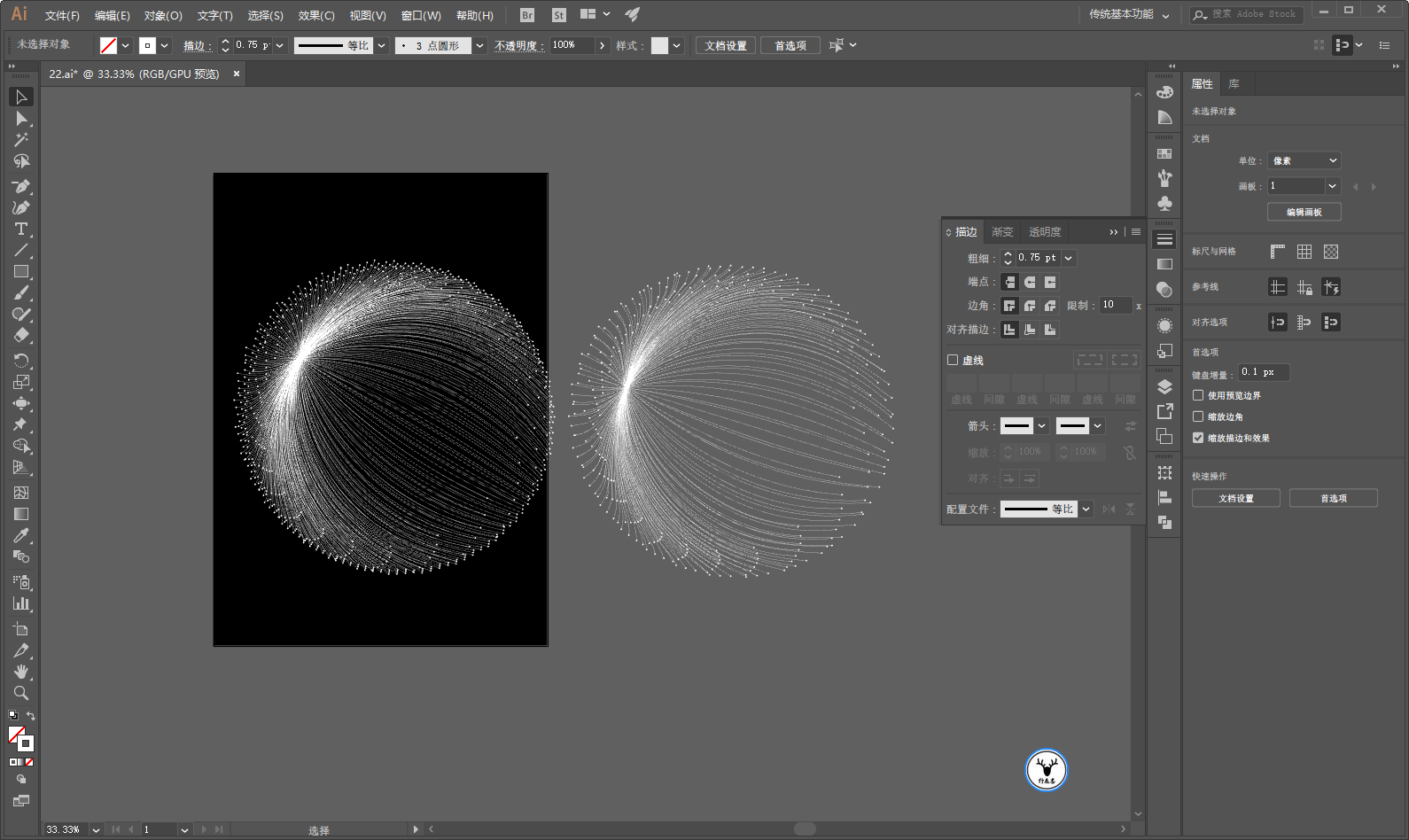
Task: Select the Magic Wand tool
Action: tap(21, 140)
